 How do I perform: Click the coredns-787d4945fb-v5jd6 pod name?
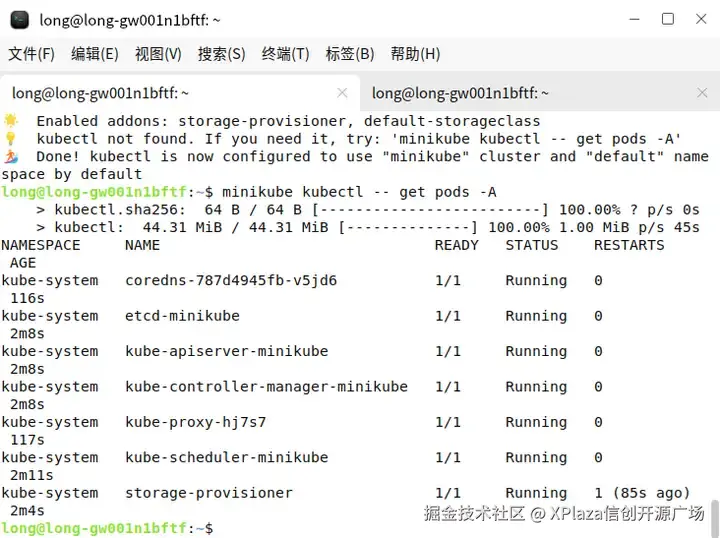[231, 281]
